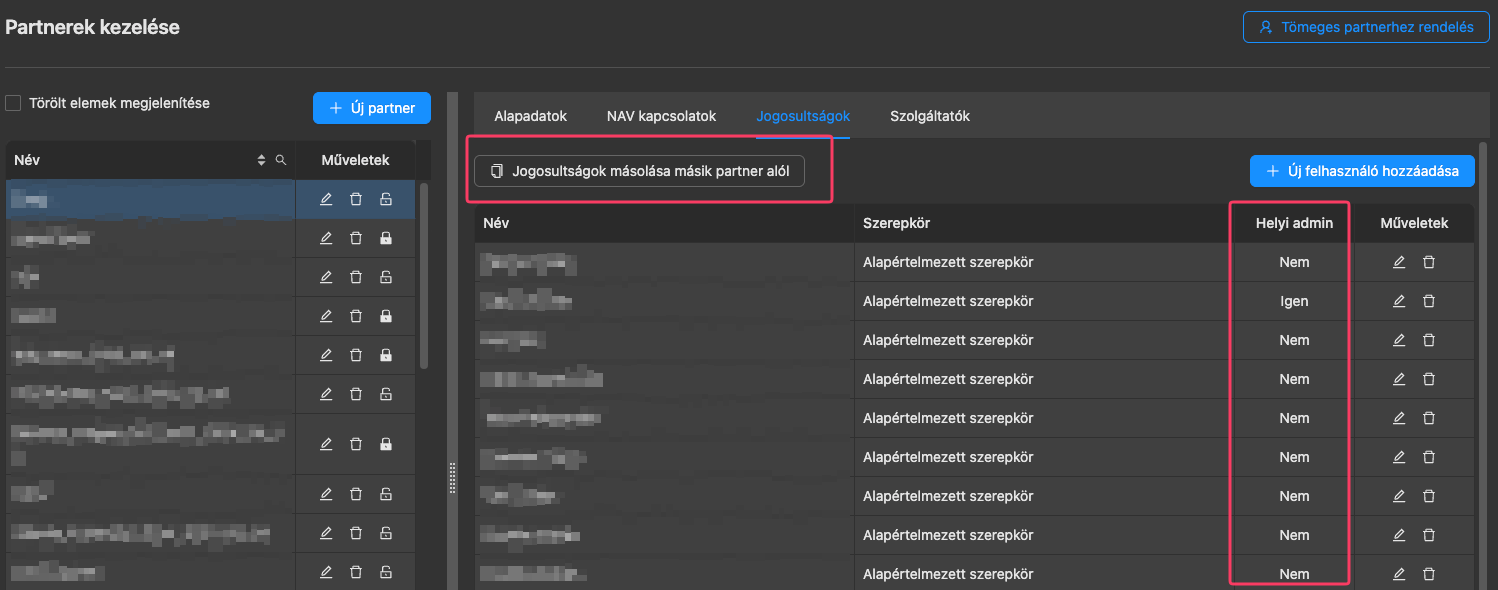Delete the first user in permissions table
The height and width of the screenshot is (590, 1498).
point(1429,262)
